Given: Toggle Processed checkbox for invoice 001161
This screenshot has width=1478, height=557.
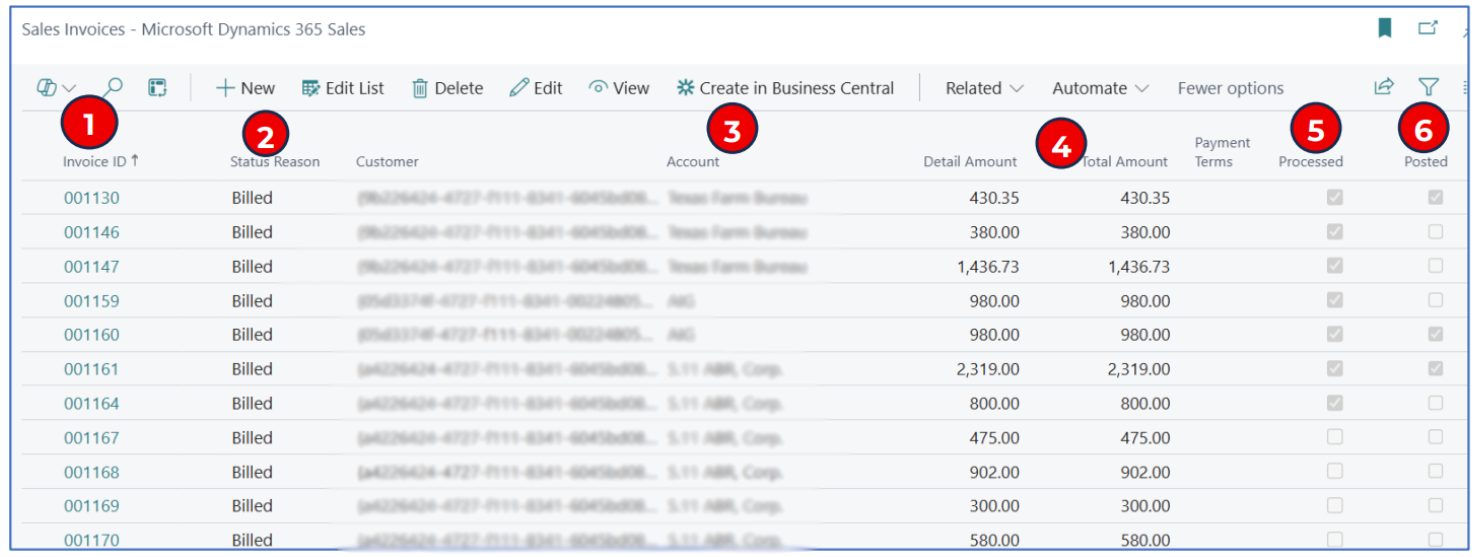Looking at the screenshot, I should (x=1334, y=369).
